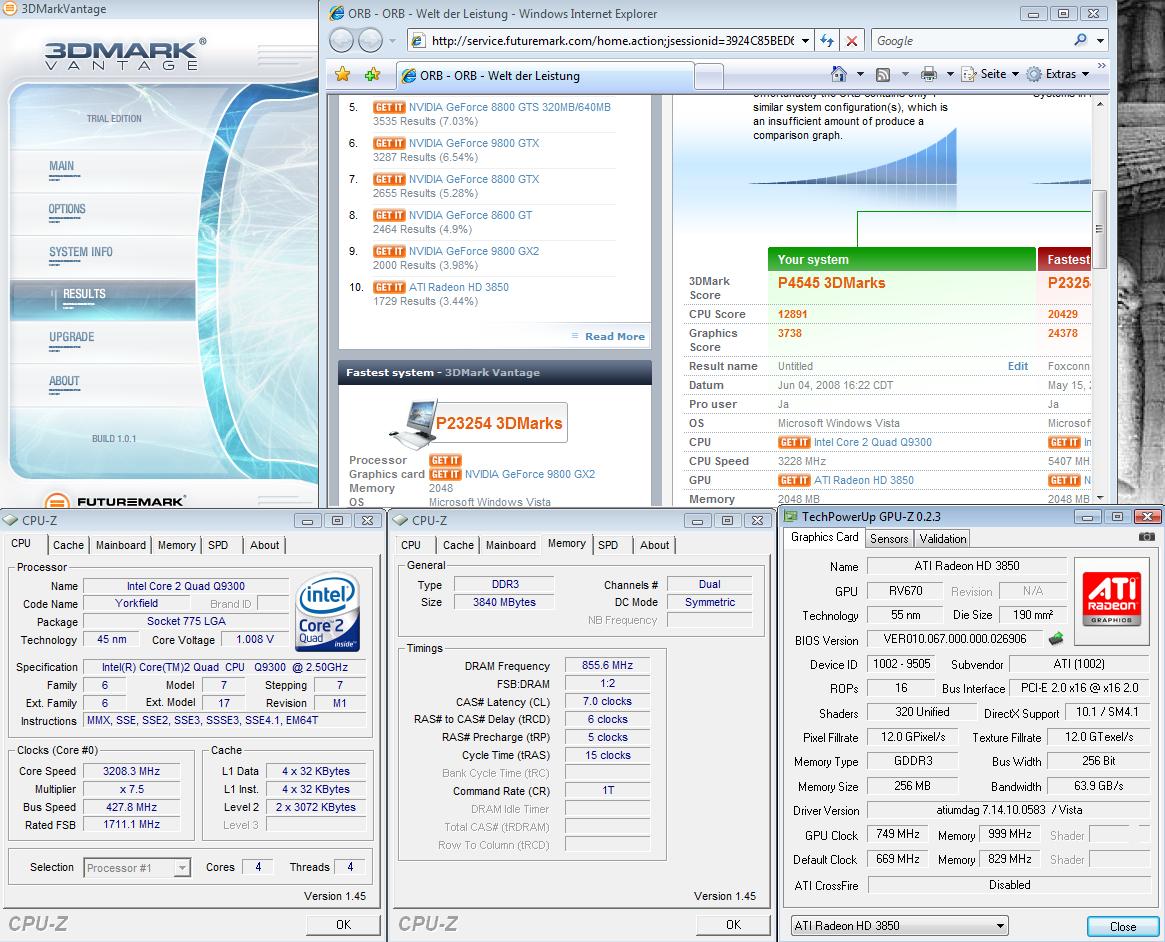Click the Internet Explorer address bar URL field
The image size is (1165, 942).
pos(613,41)
